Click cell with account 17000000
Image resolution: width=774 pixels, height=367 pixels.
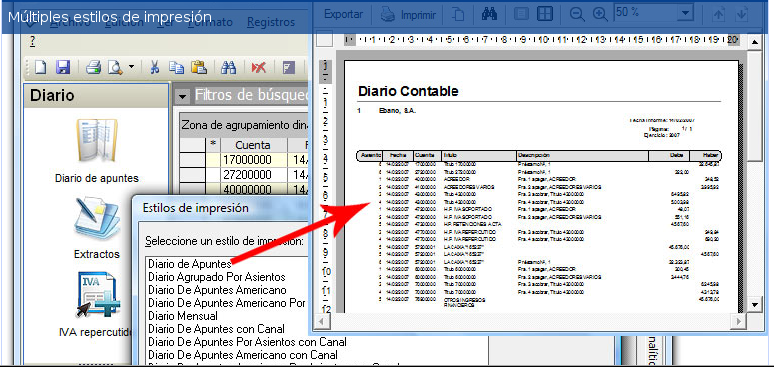254,160
